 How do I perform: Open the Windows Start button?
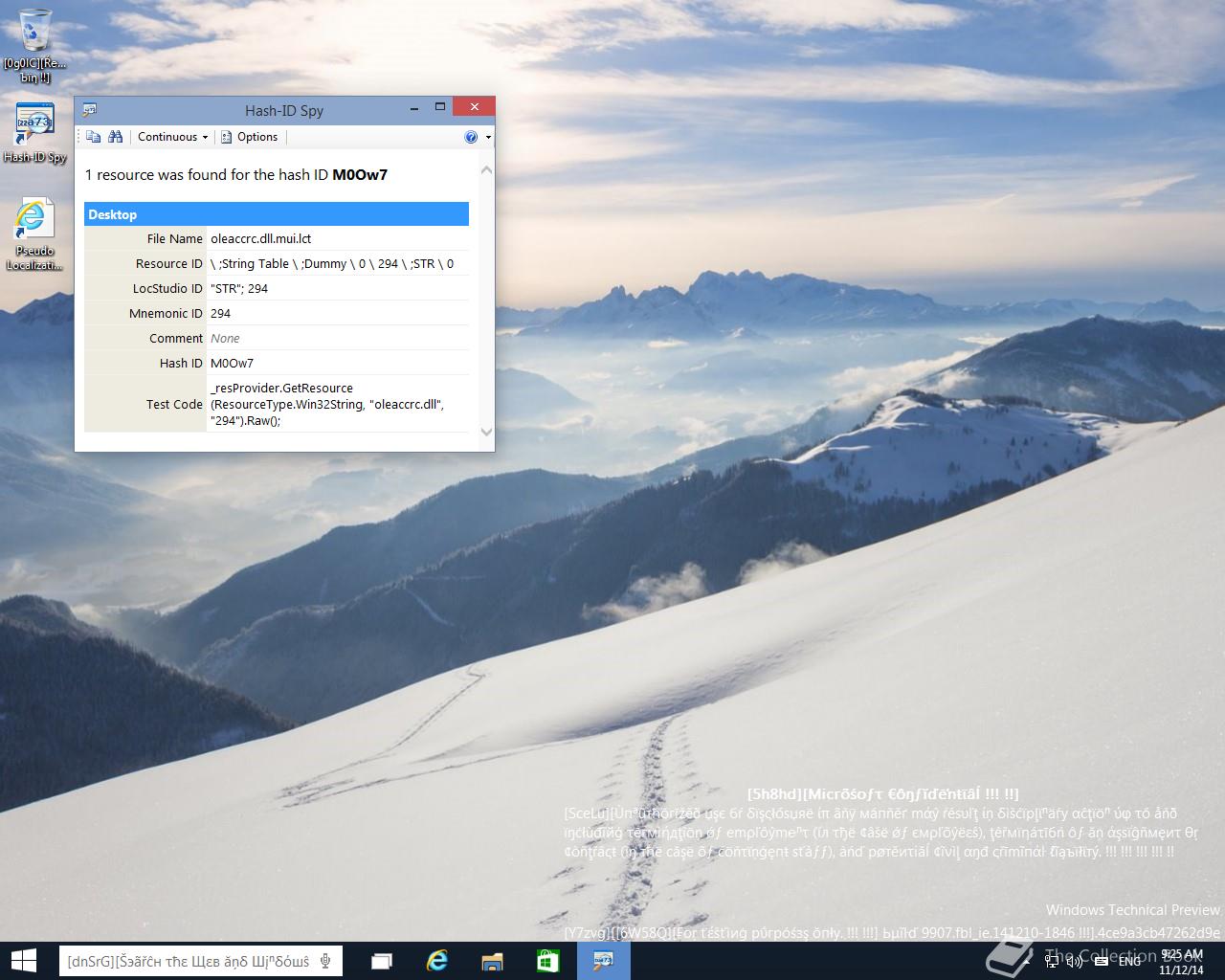pyautogui.click(x=23, y=961)
